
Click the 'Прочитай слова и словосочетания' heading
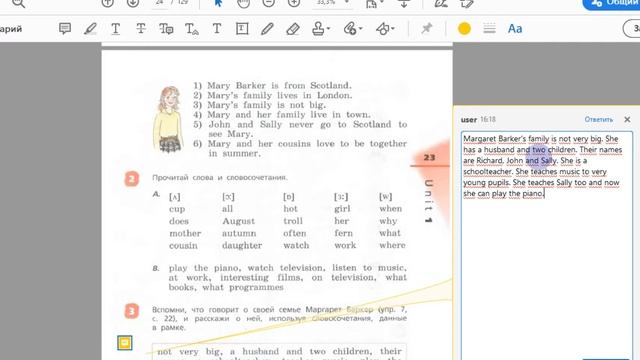click(x=220, y=178)
